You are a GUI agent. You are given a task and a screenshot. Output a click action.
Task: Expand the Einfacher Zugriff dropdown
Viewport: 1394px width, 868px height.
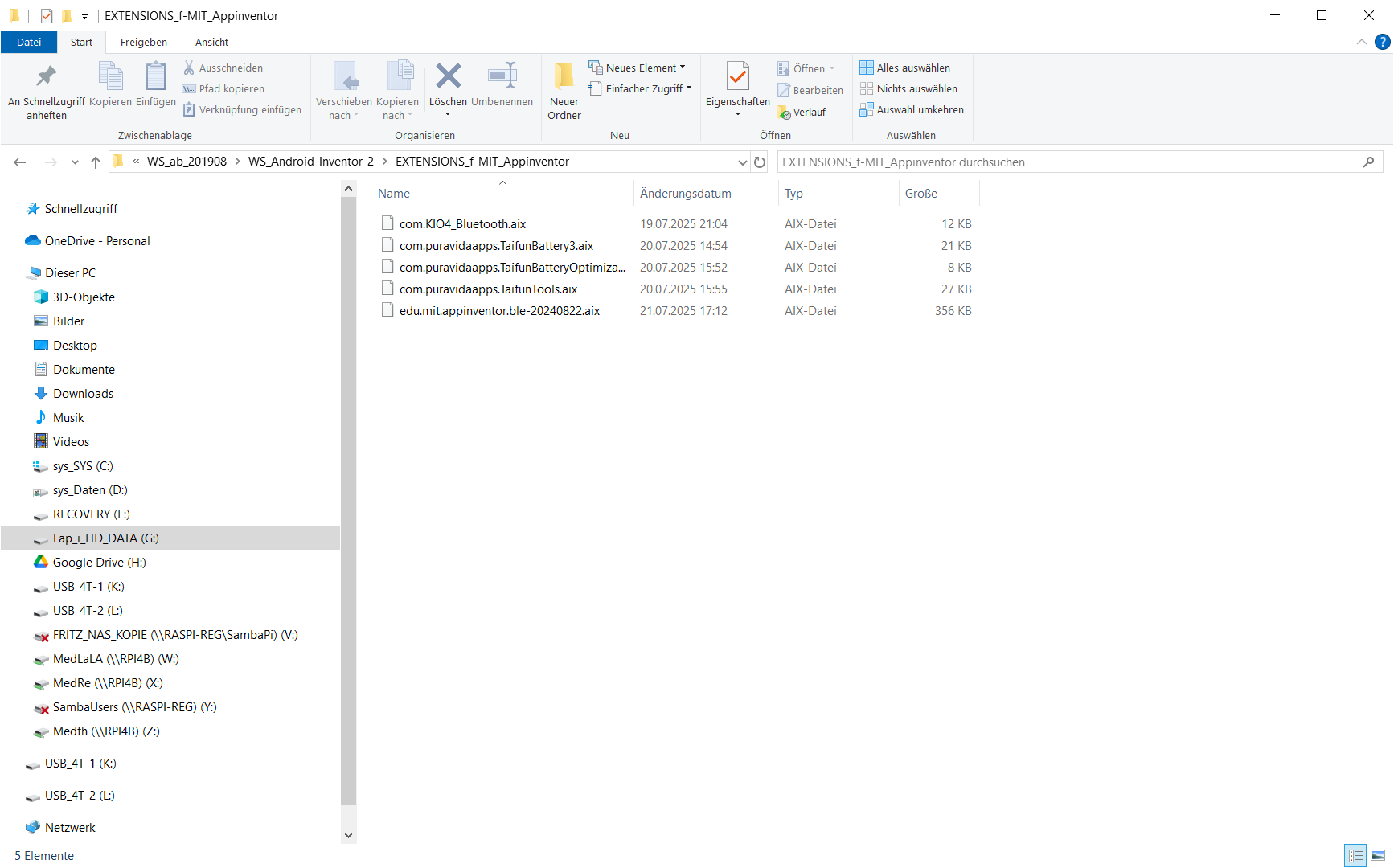(640, 89)
